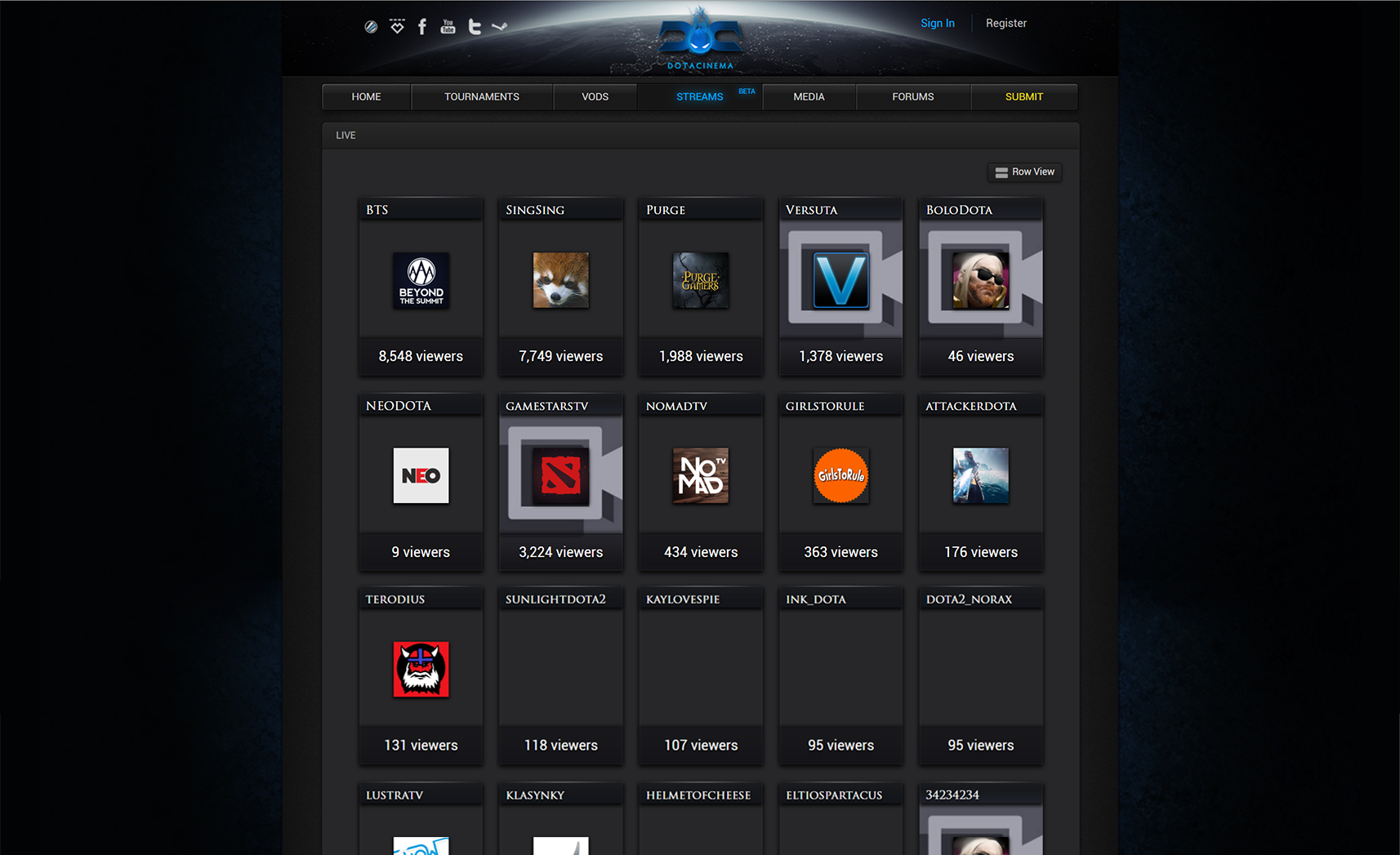Screen dimensions: 1400x855
Task: Open the GameStarsTV Dota logo thumbnail
Action: [x=560, y=475]
